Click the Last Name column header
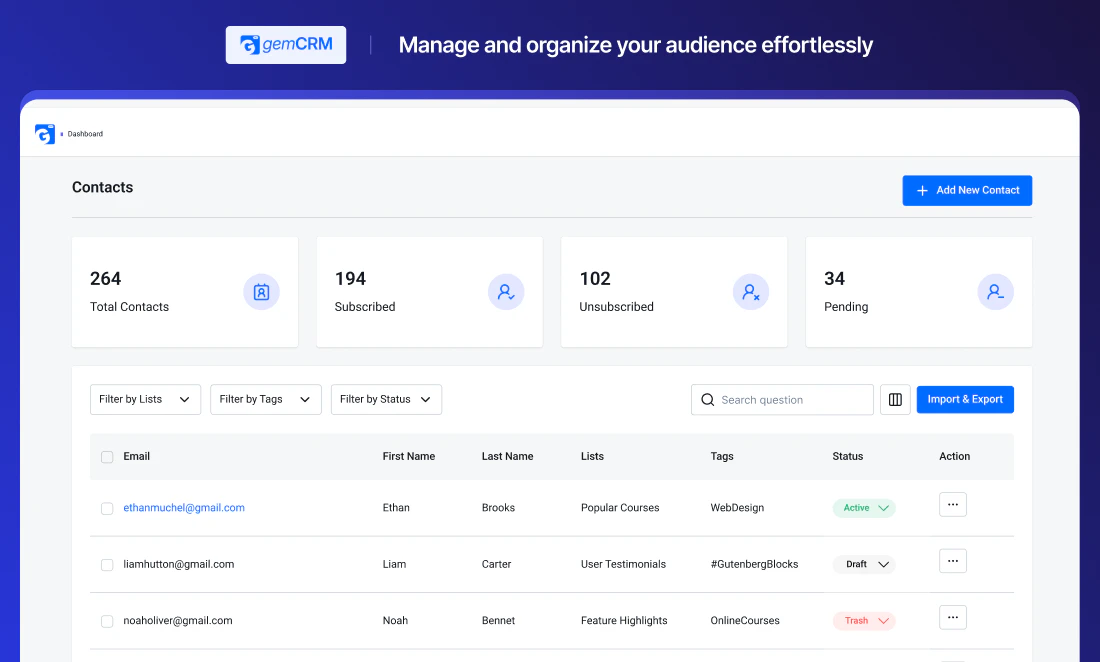 (x=507, y=456)
